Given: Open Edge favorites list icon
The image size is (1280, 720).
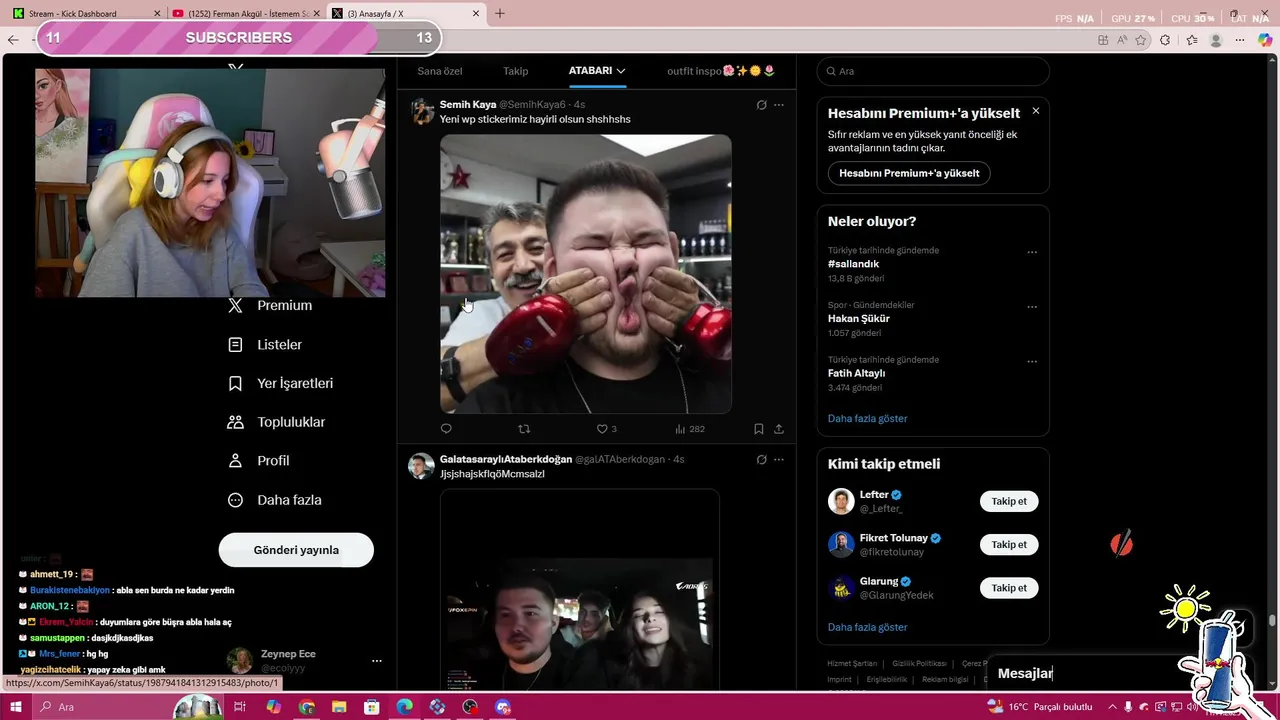Looking at the screenshot, I should pyautogui.click(x=1191, y=40).
